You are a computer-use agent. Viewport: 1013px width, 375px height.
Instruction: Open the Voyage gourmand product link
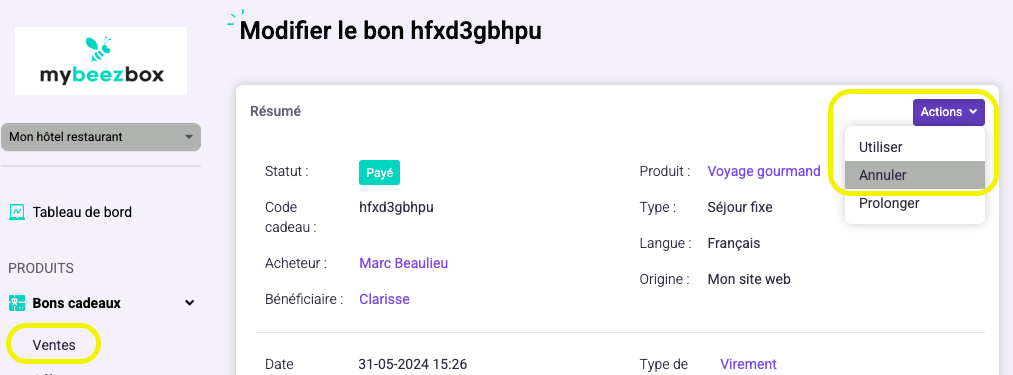pos(764,171)
